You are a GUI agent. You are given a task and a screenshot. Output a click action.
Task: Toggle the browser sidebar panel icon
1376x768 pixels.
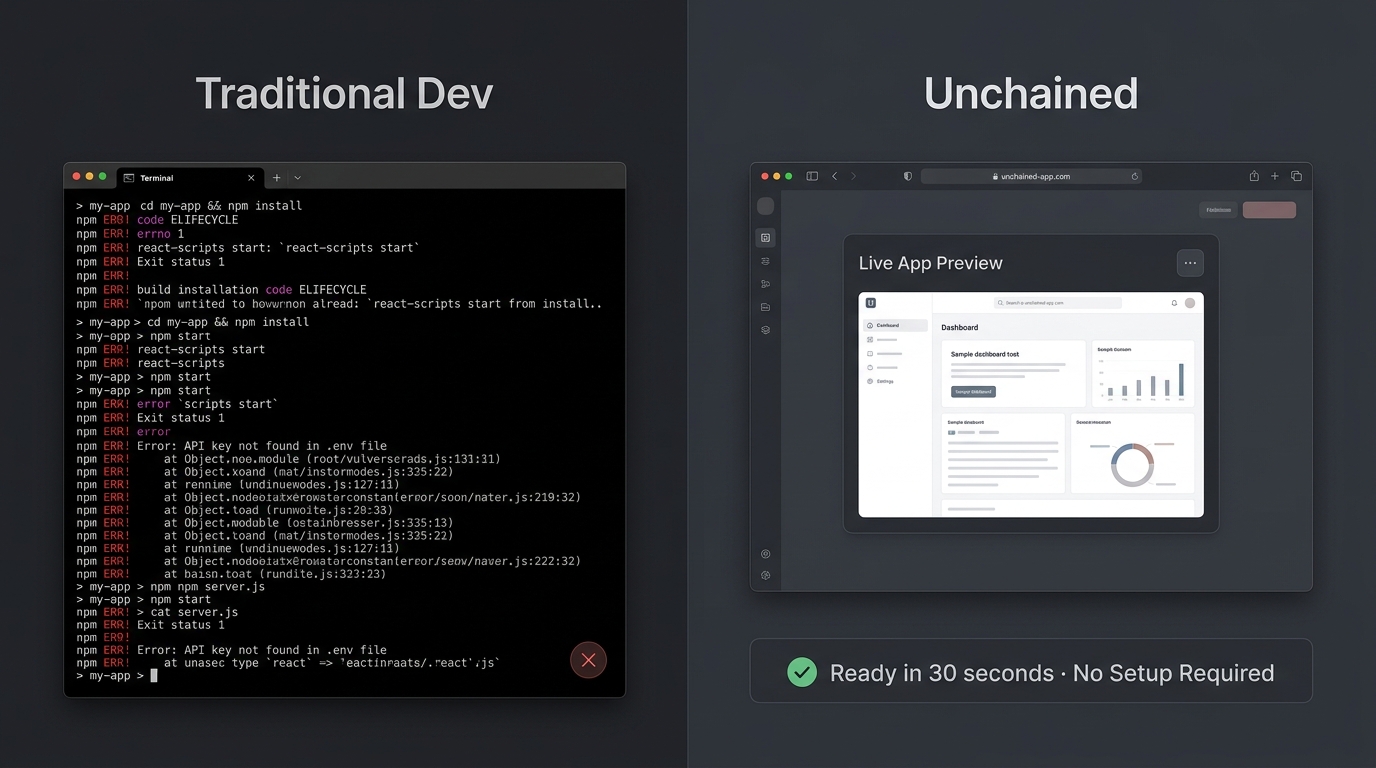click(812, 176)
